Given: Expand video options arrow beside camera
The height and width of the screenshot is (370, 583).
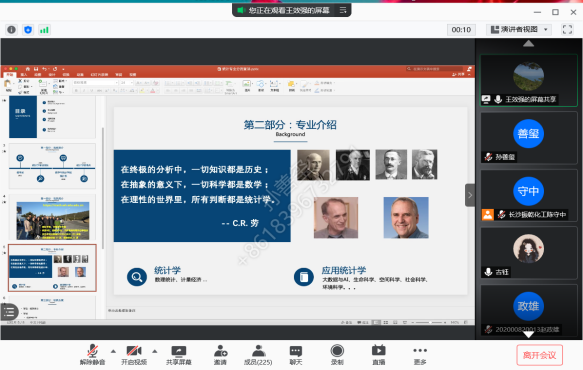Looking at the screenshot, I should (x=155, y=351).
